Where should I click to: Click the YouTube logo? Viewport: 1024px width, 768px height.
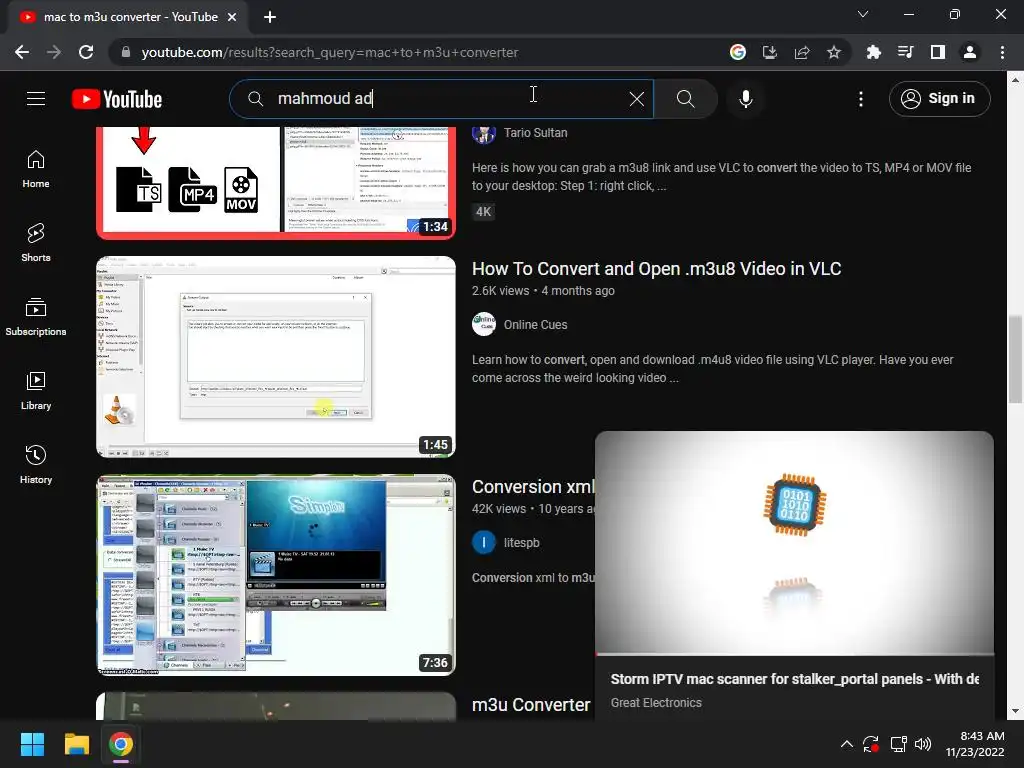117,99
